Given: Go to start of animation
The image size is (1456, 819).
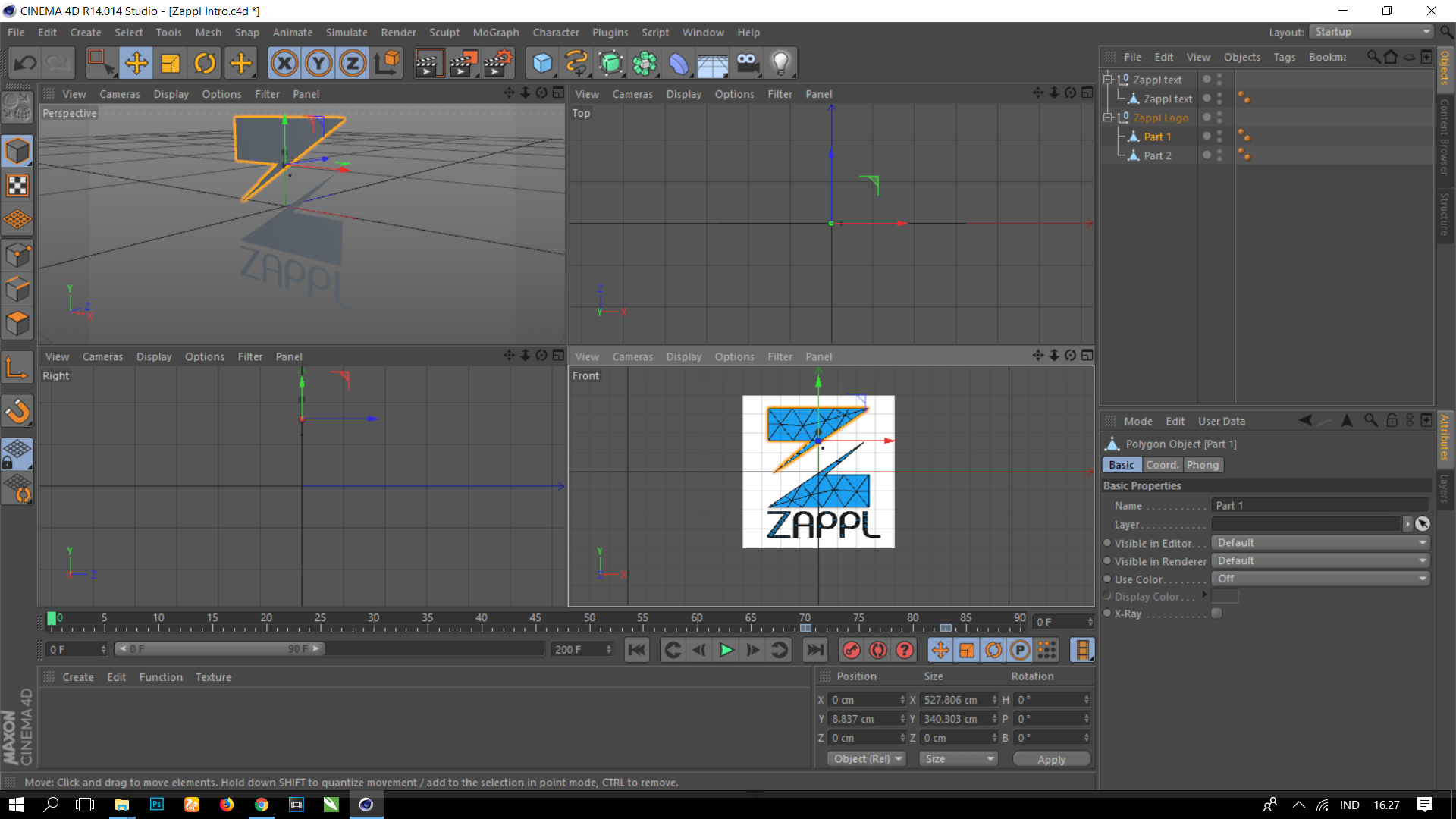Looking at the screenshot, I should (x=637, y=650).
